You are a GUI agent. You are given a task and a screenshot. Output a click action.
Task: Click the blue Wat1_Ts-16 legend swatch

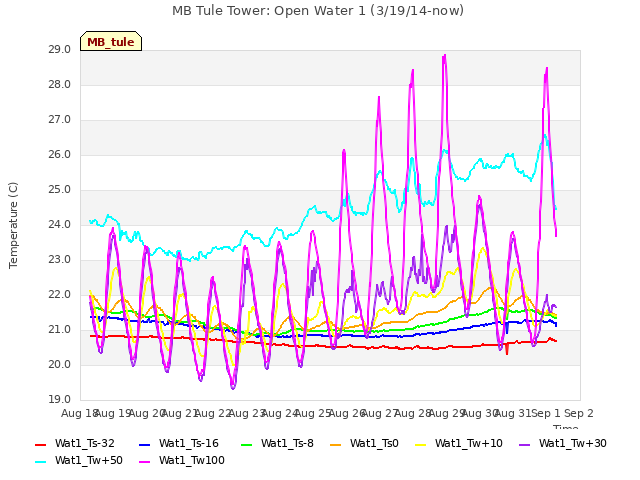[x=145, y=444]
